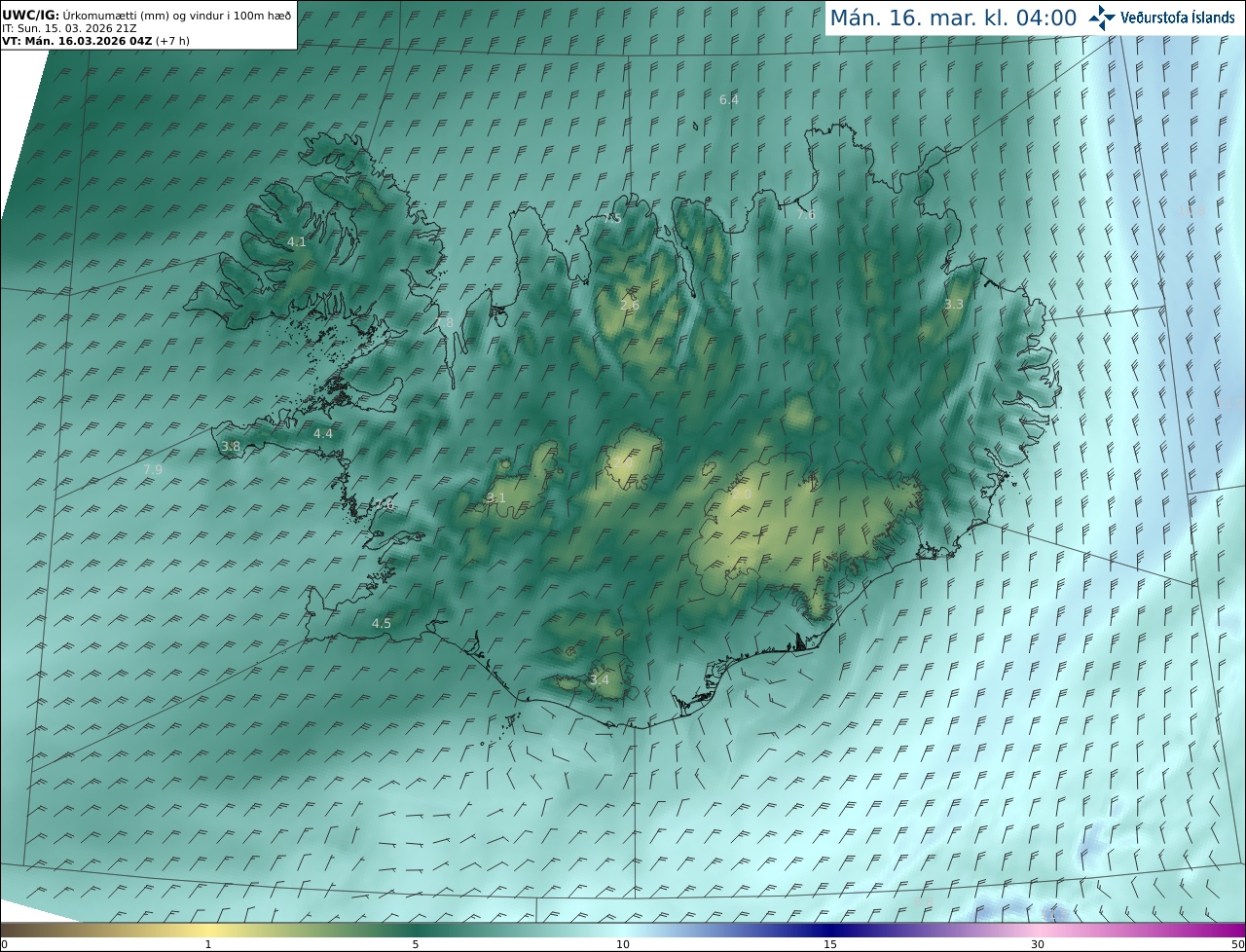This screenshot has width=1246, height=952.
Task: Click the legend tick label 50
Action: 1238,945
